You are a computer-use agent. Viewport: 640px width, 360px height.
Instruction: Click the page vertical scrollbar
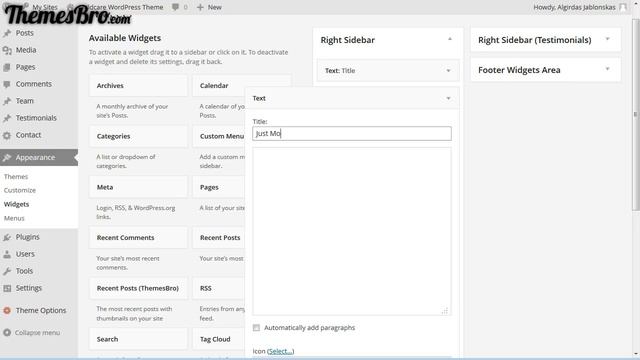[636, 114]
